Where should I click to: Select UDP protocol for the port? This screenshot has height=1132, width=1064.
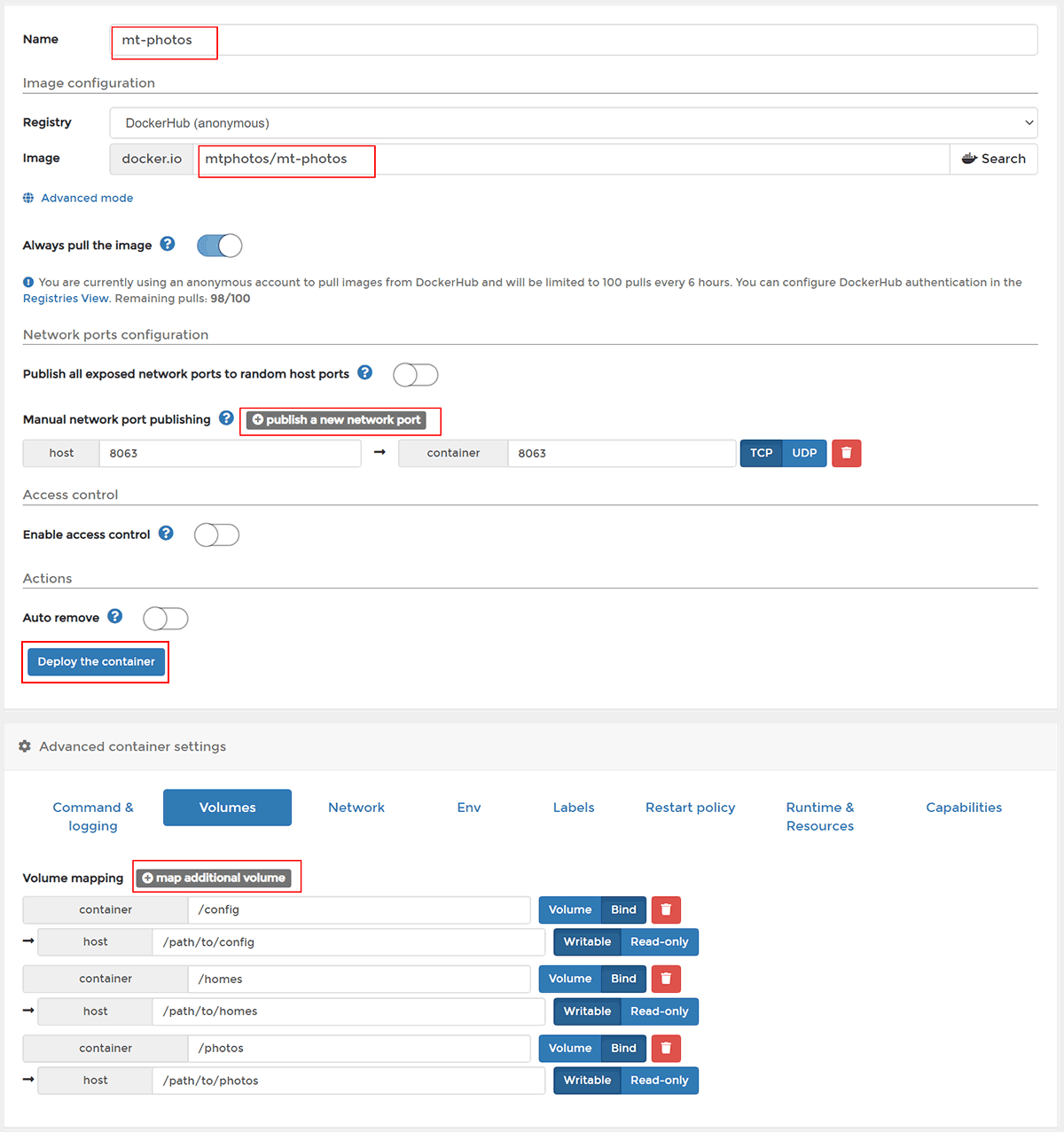coord(804,453)
